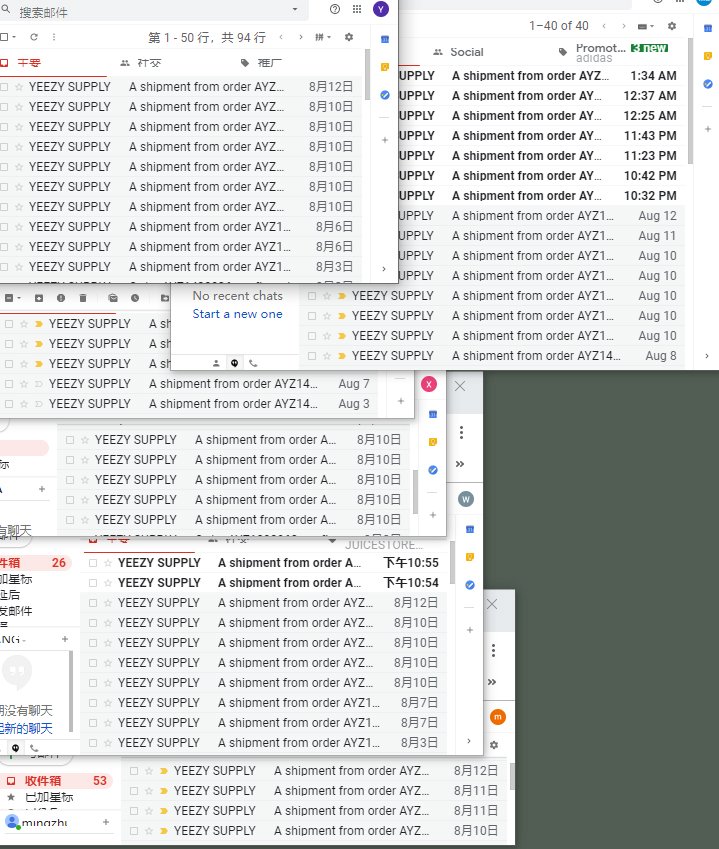Open search options dropdown in 搜索邮件 box
This screenshot has height=849, width=719.
click(x=295, y=9)
